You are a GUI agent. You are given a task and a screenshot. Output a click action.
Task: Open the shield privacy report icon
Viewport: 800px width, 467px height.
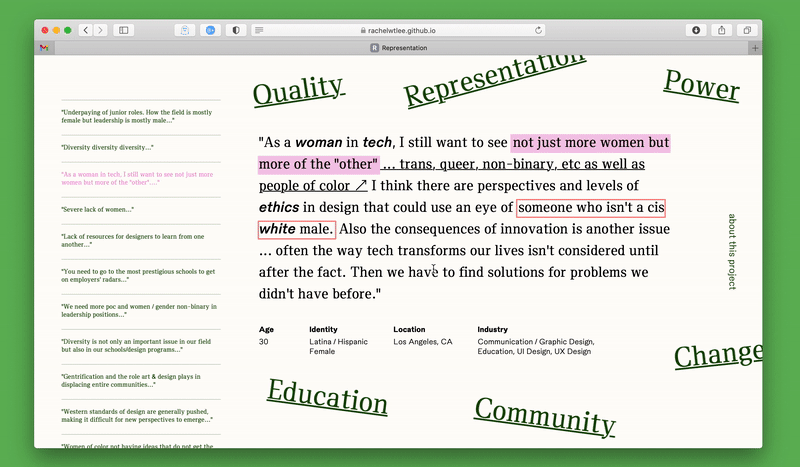(x=236, y=30)
